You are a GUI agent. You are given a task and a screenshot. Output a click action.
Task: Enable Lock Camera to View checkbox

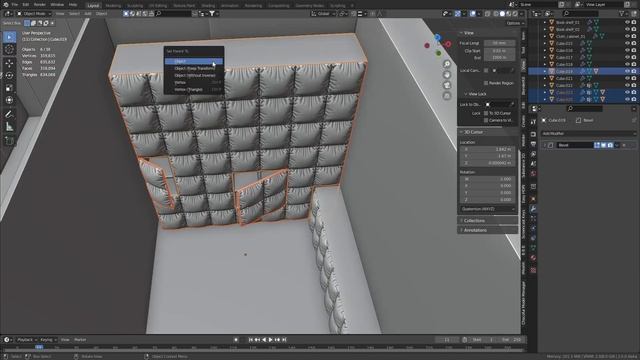[486, 120]
